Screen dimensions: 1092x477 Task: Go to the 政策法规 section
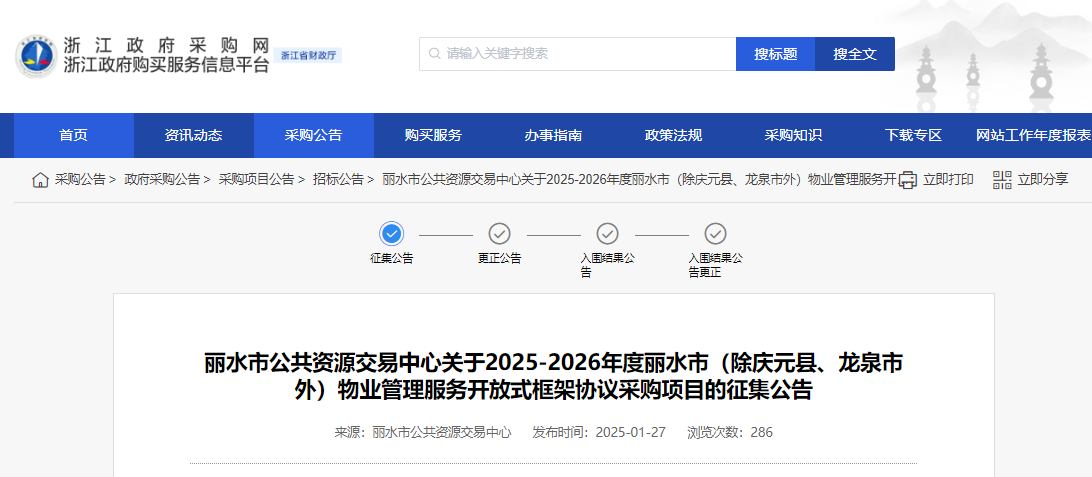673,136
